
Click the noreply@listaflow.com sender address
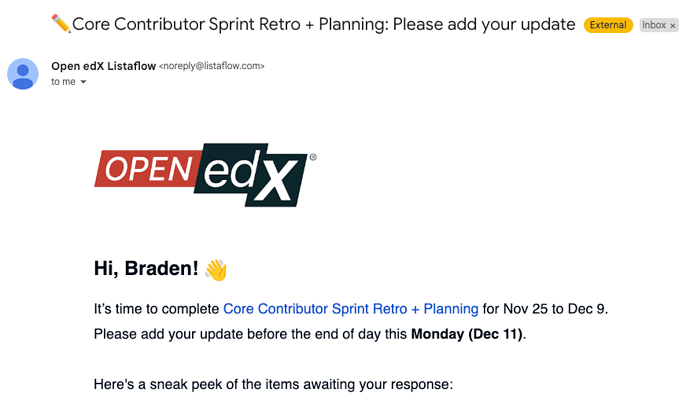[x=212, y=66]
